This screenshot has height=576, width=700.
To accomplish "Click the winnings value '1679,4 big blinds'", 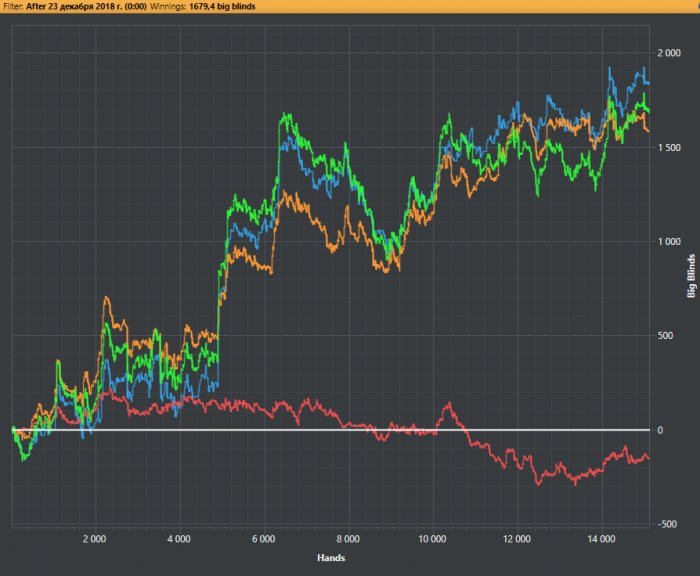I will pos(222,6).
